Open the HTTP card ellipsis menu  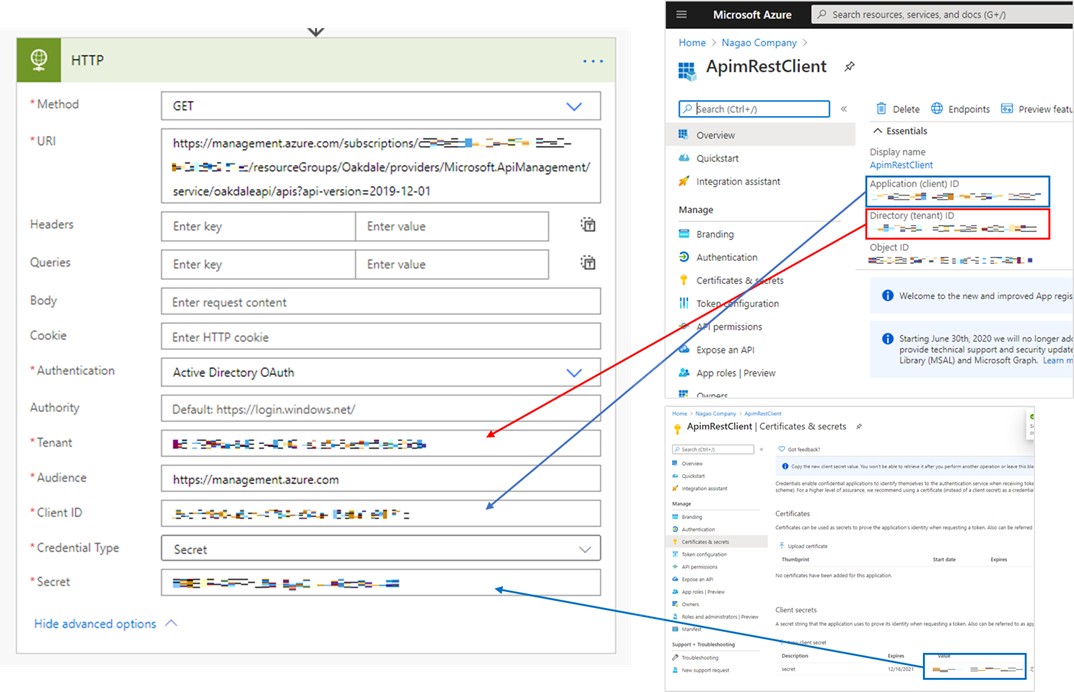[x=592, y=60]
